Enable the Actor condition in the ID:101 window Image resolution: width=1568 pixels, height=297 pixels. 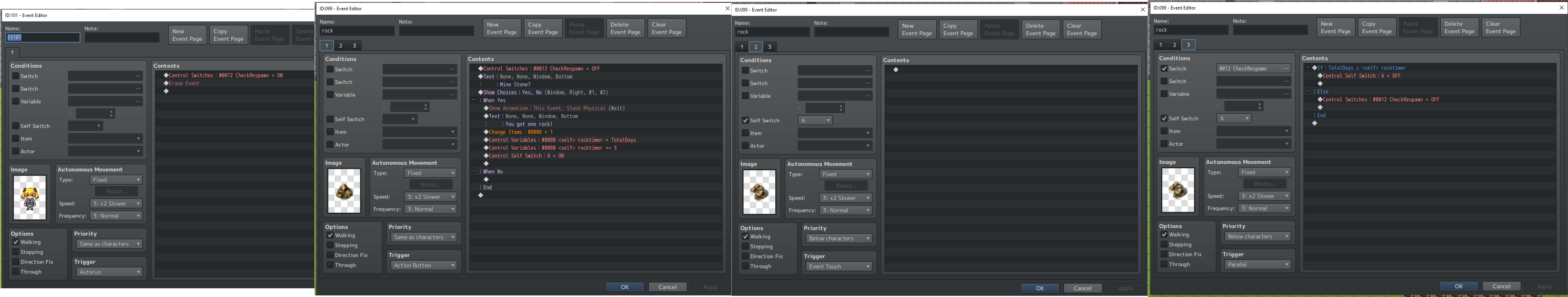(x=16, y=152)
